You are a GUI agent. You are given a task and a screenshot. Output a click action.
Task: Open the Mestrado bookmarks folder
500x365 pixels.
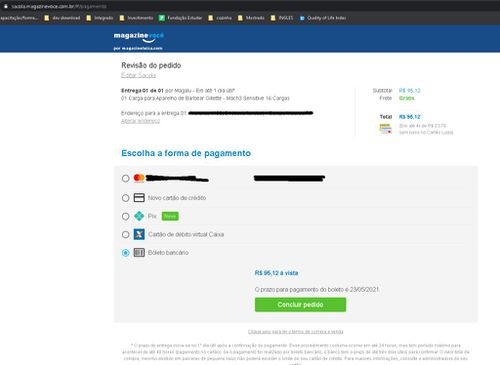tap(251, 18)
